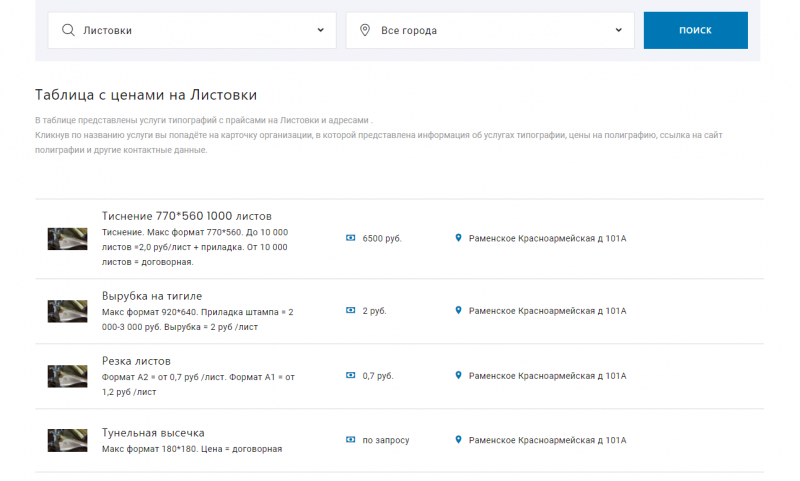
Task: Click the thumbnail image for Тиснение listing
Action: tap(67, 238)
